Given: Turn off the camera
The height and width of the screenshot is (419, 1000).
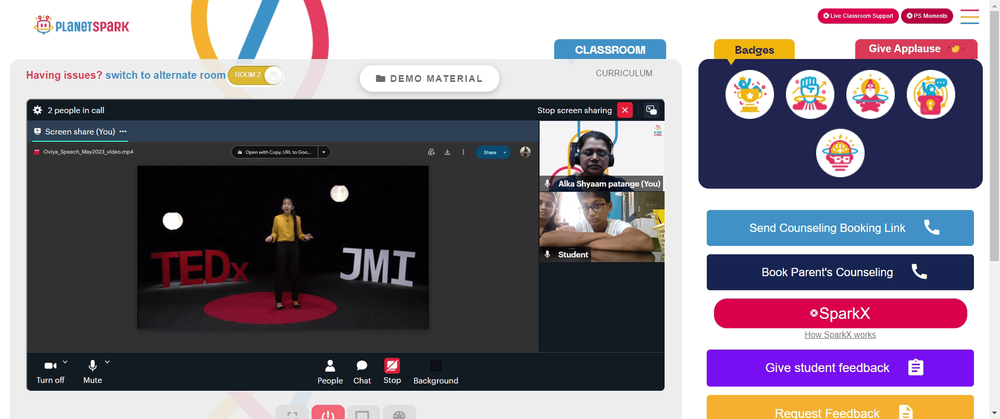Looking at the screenshot, I should click(x=50, y=372).
